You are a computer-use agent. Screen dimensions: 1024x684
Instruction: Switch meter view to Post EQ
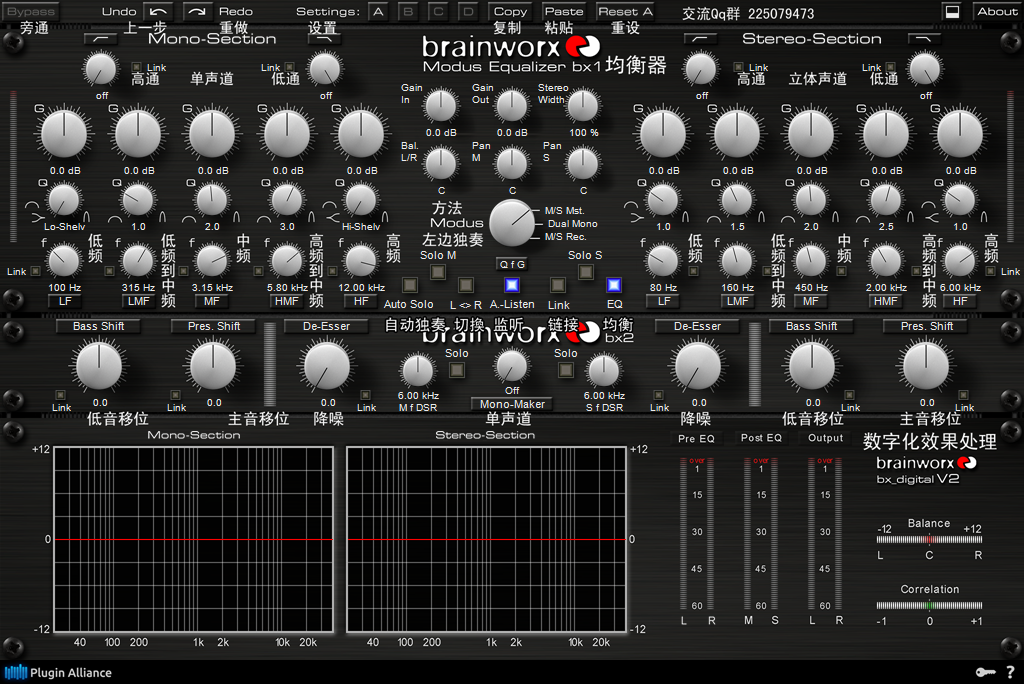761,438
